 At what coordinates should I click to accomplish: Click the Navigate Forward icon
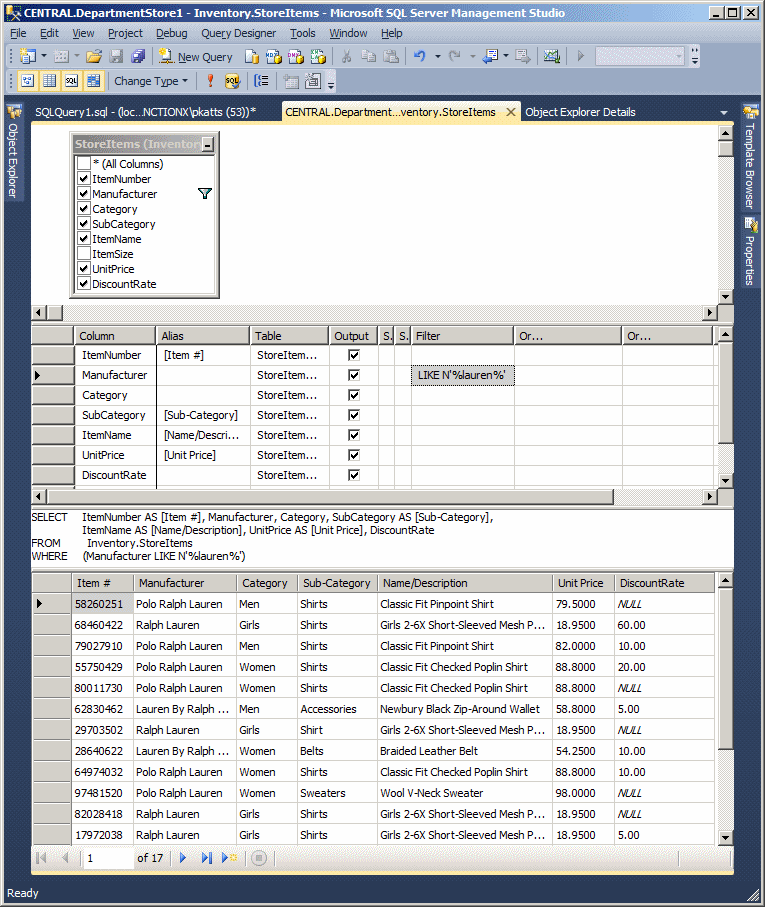point(523,56)
